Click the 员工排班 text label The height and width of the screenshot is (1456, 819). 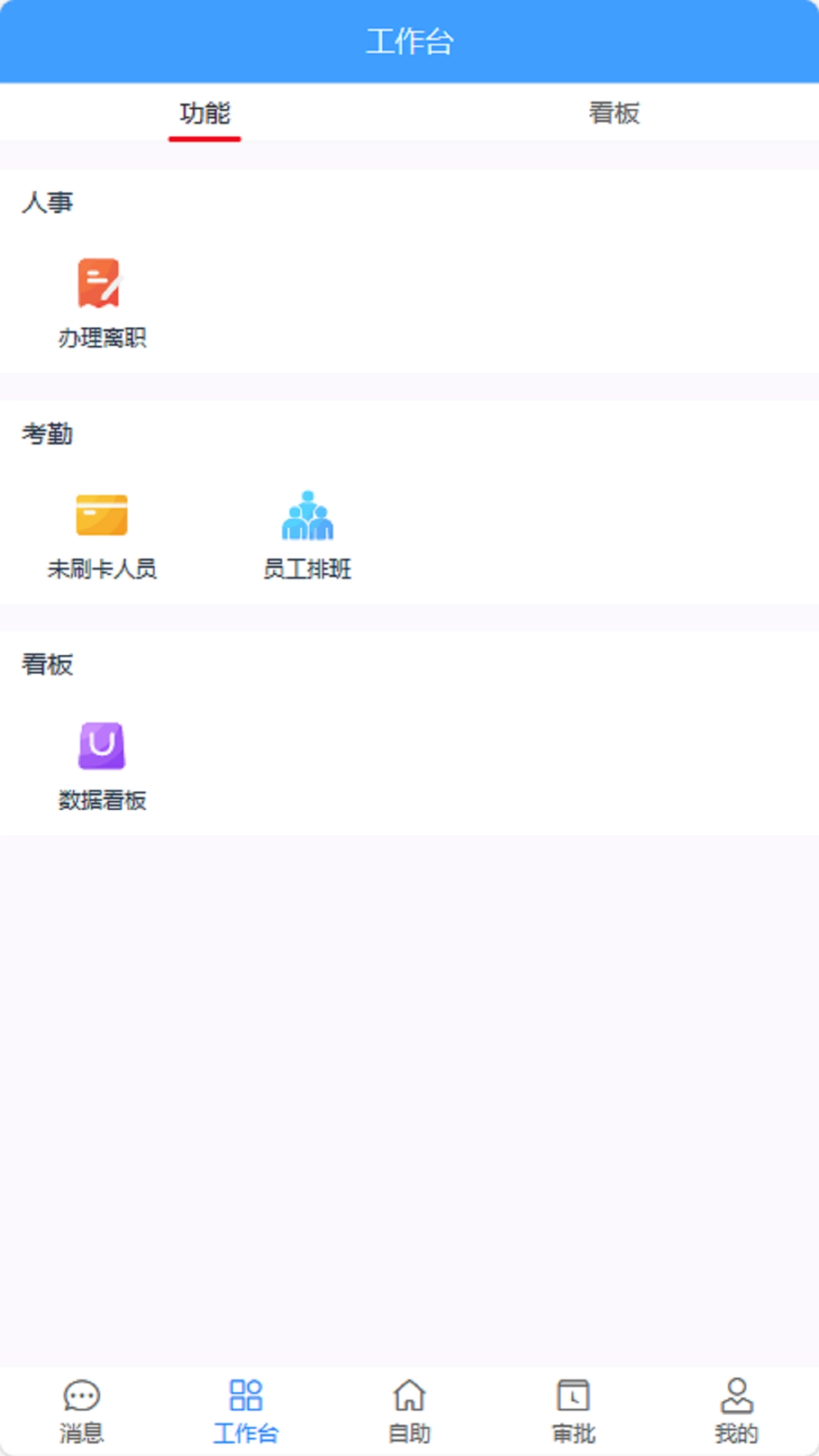(307, 570)
